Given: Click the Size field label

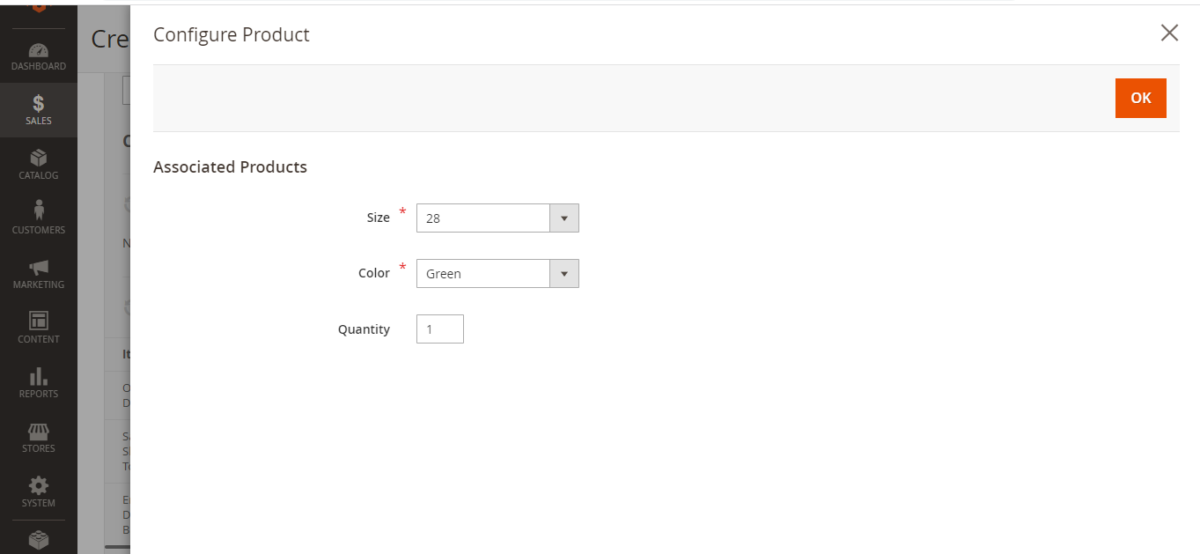Looking at the screenshot, I should [378, 217].
